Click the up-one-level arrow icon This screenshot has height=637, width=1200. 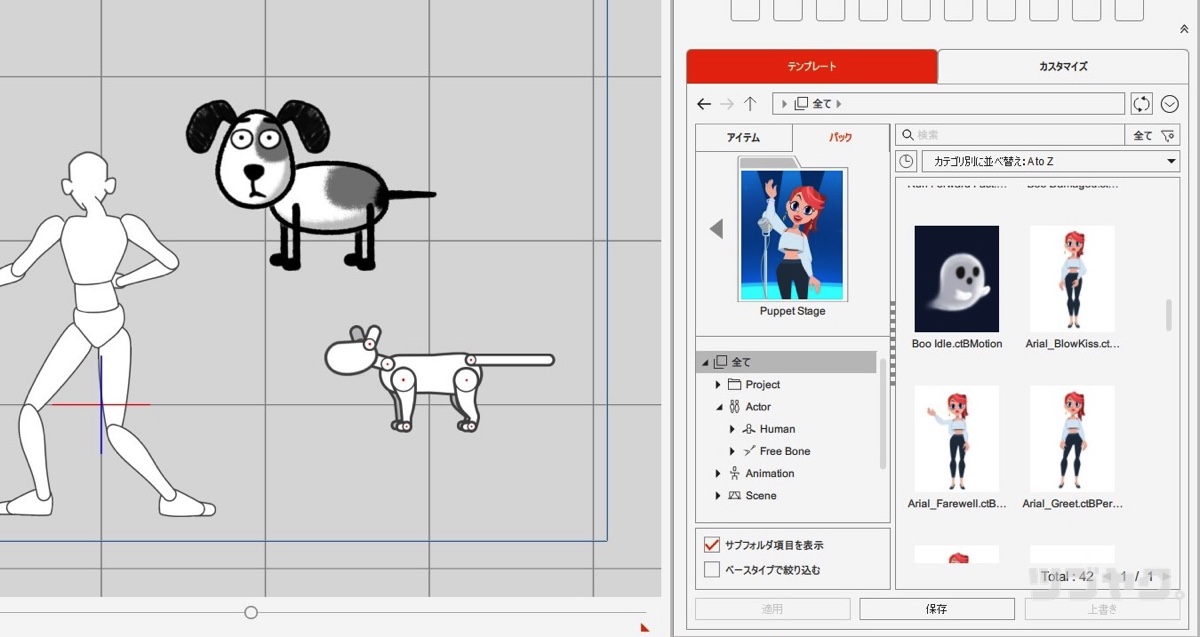(x=750, y=104)
